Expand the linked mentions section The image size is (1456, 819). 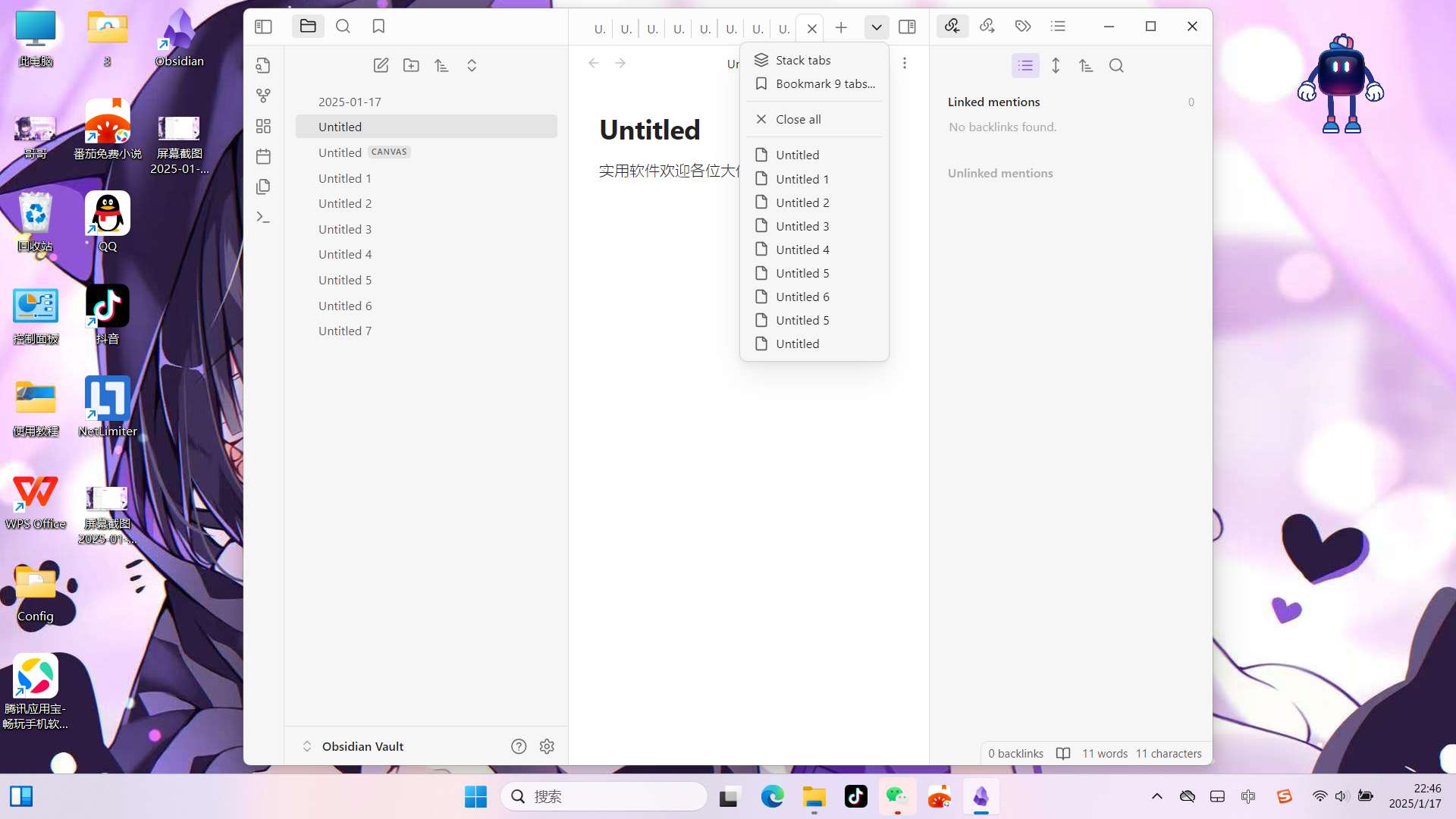click(x=994, y=101)
